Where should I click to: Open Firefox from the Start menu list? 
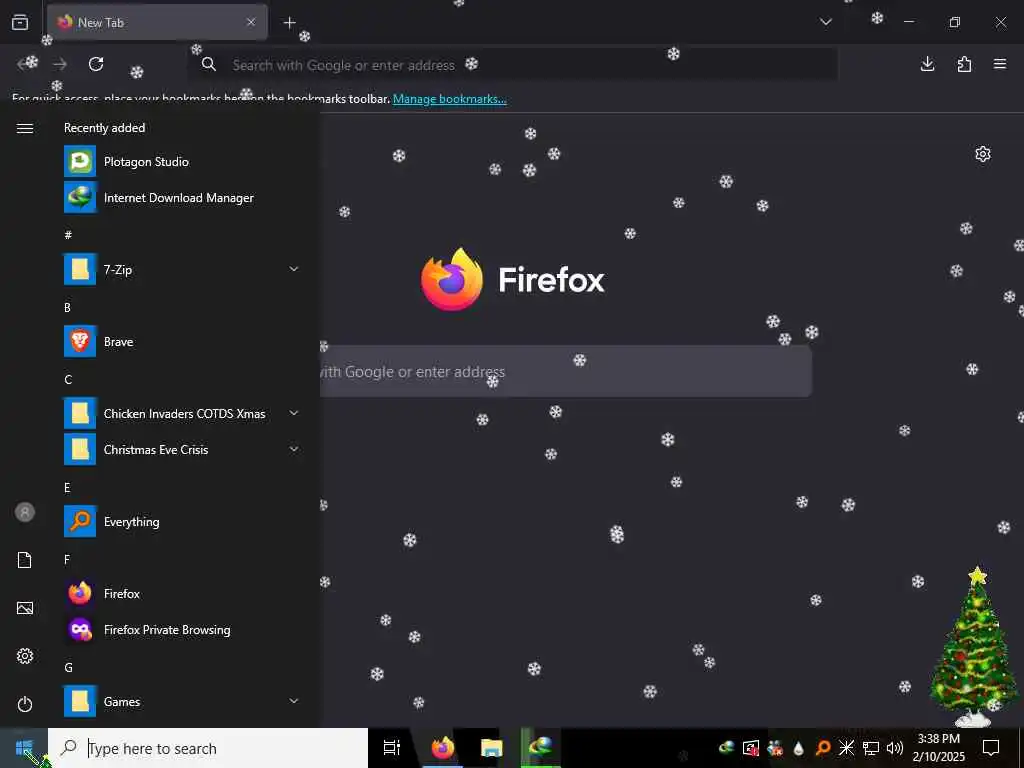(183, 594)
